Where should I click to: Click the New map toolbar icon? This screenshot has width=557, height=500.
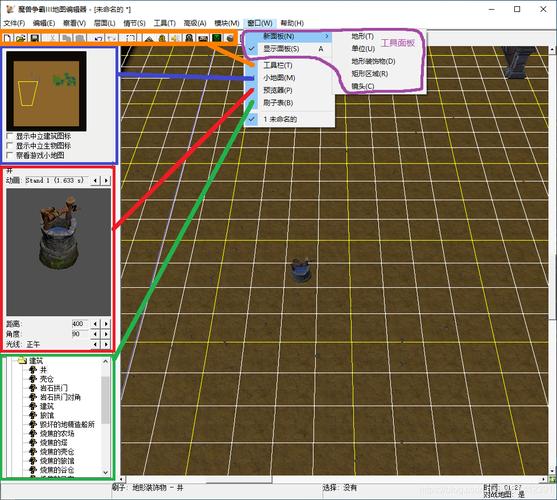pos(7,38)
